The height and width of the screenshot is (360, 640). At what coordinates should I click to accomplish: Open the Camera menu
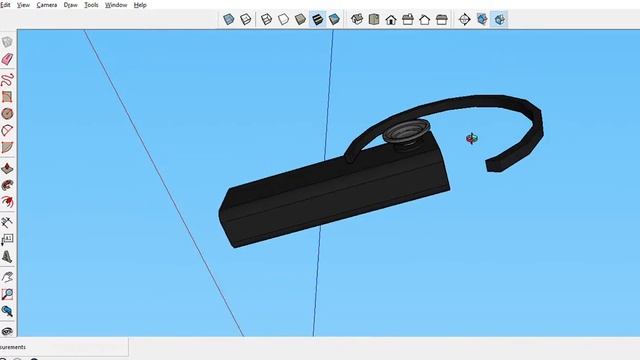(47, 5)
